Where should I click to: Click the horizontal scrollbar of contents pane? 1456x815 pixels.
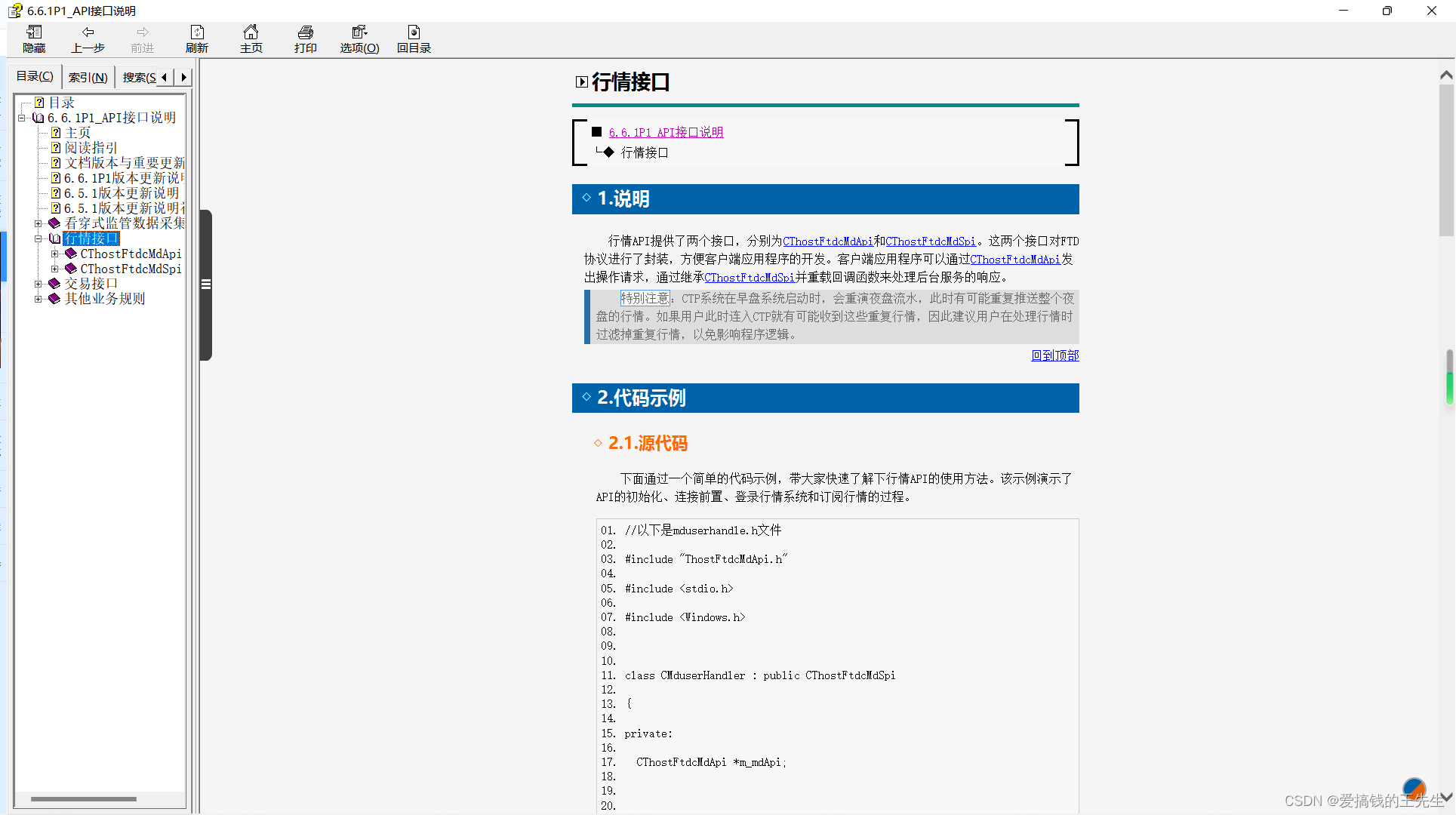83,798
